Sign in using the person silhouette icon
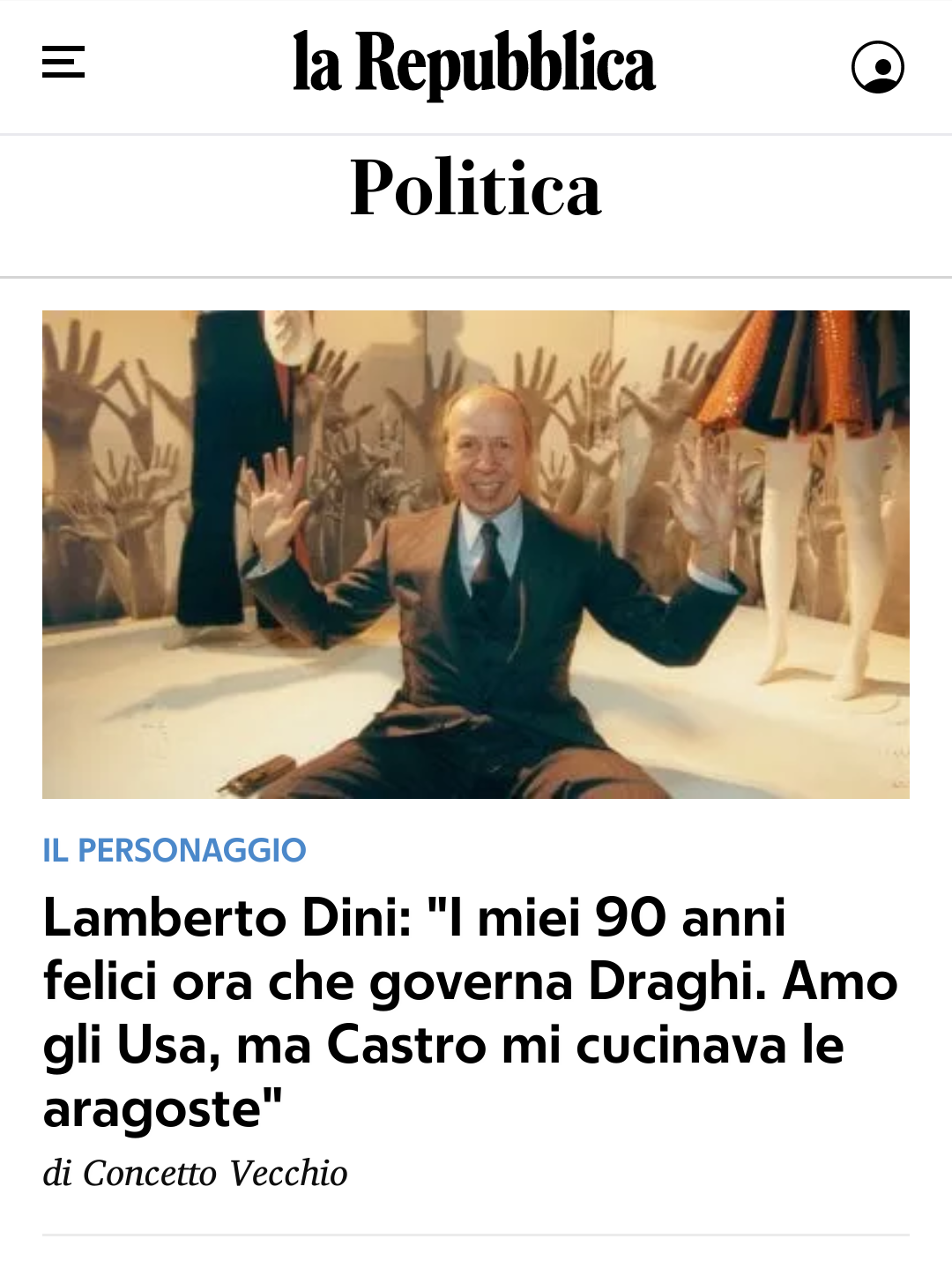952x1261 pixels. 877,66
